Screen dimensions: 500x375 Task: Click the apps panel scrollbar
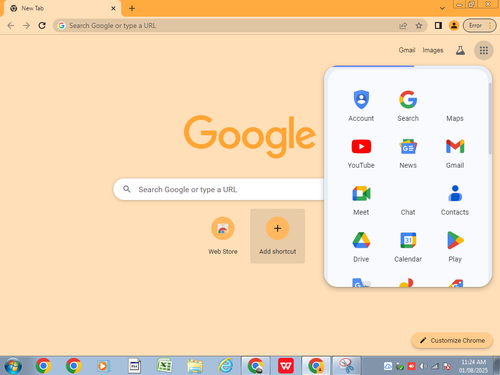(x=490, y=118)
